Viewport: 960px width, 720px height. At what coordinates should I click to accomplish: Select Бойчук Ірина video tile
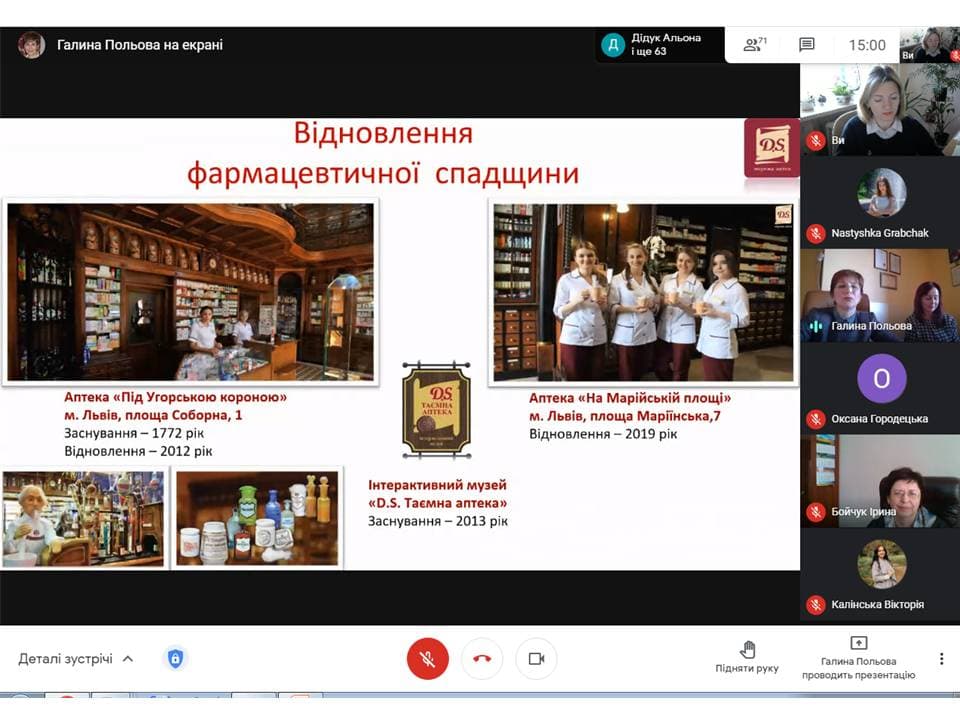click(880, 481)
